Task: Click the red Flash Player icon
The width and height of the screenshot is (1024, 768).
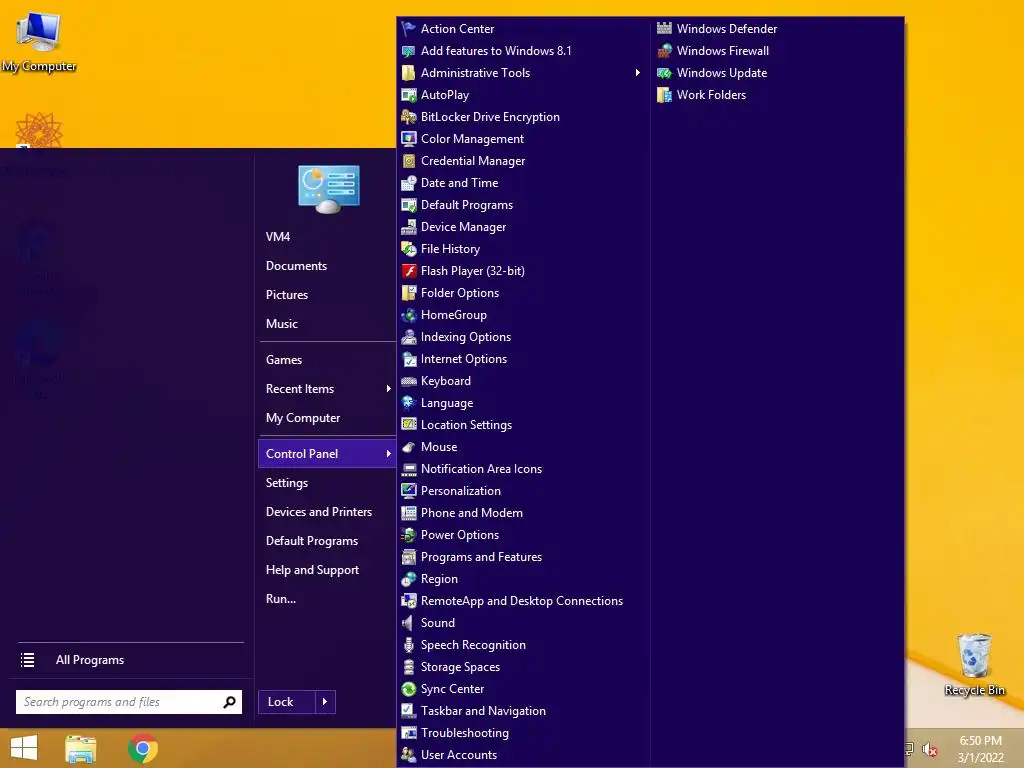Action: 409,271
